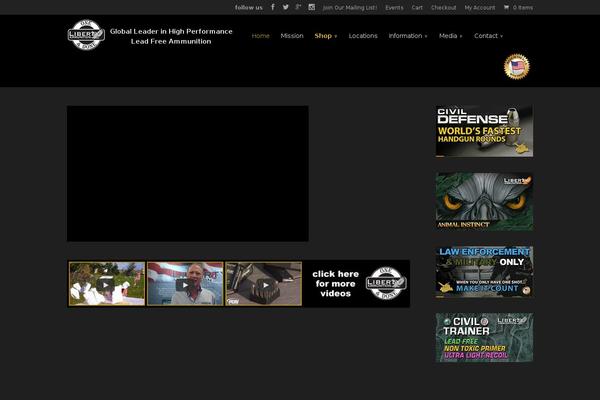Click the shopping cart icon
Image resolution: width=600 pixels, height=400 pixels.
[x=506, y=7]
